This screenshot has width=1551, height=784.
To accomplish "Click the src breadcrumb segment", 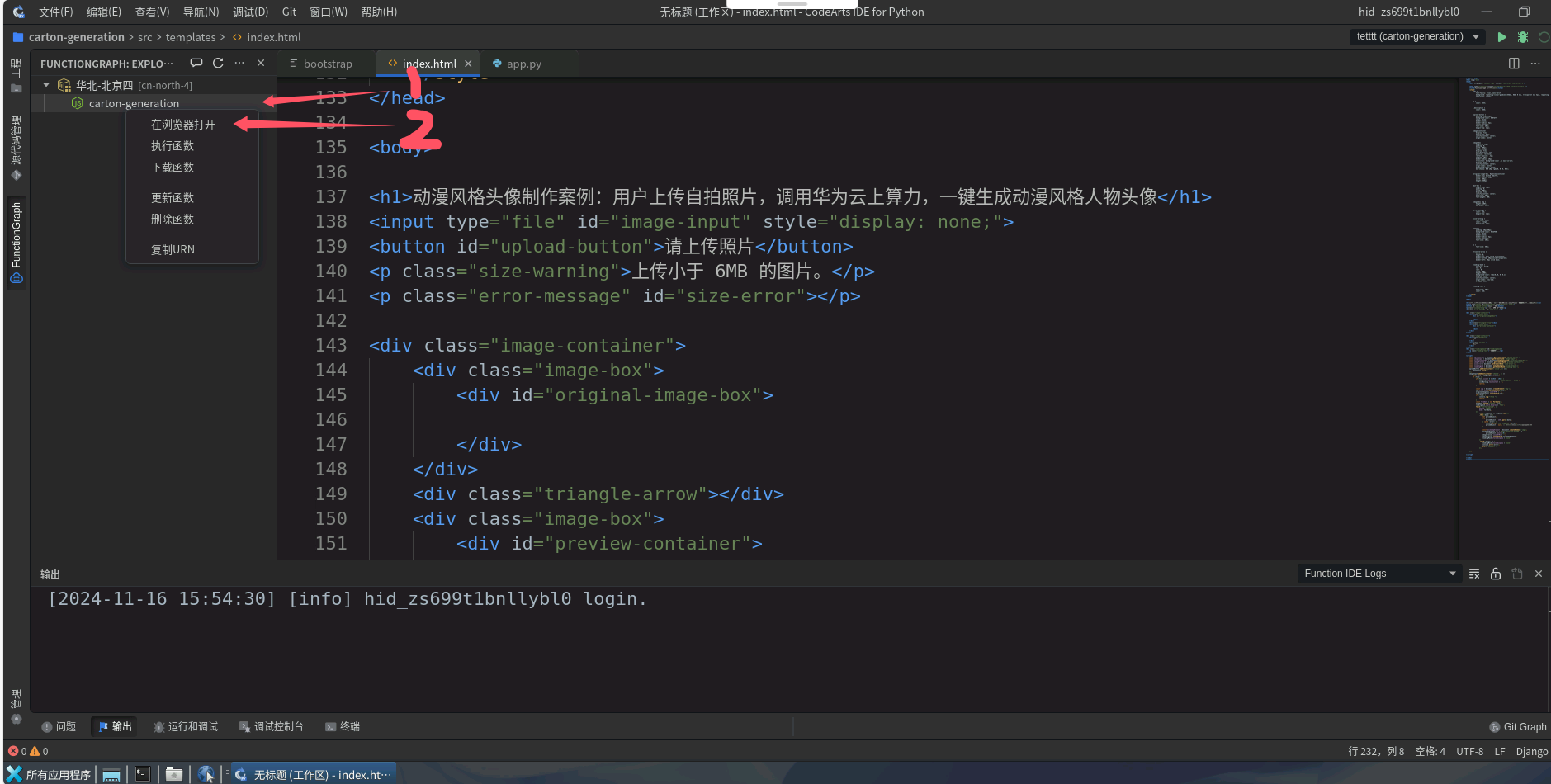I will click(145, 37).
